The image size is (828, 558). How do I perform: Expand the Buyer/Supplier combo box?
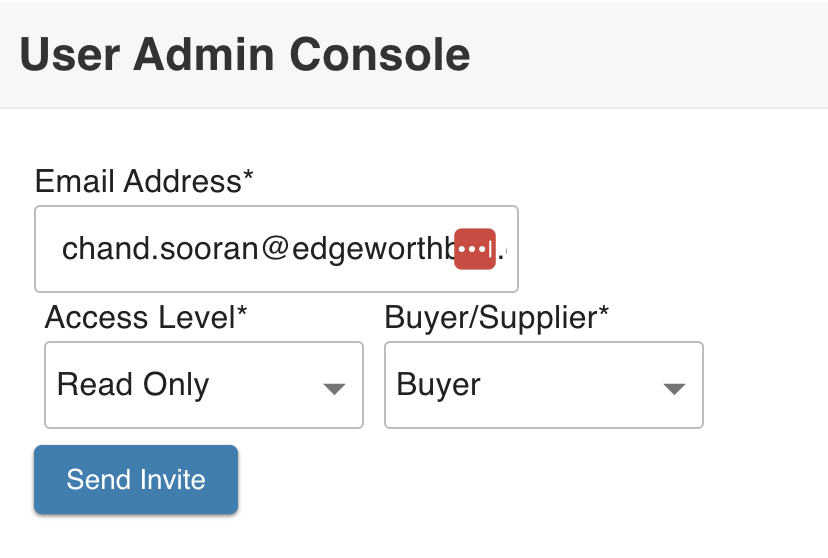543,385
